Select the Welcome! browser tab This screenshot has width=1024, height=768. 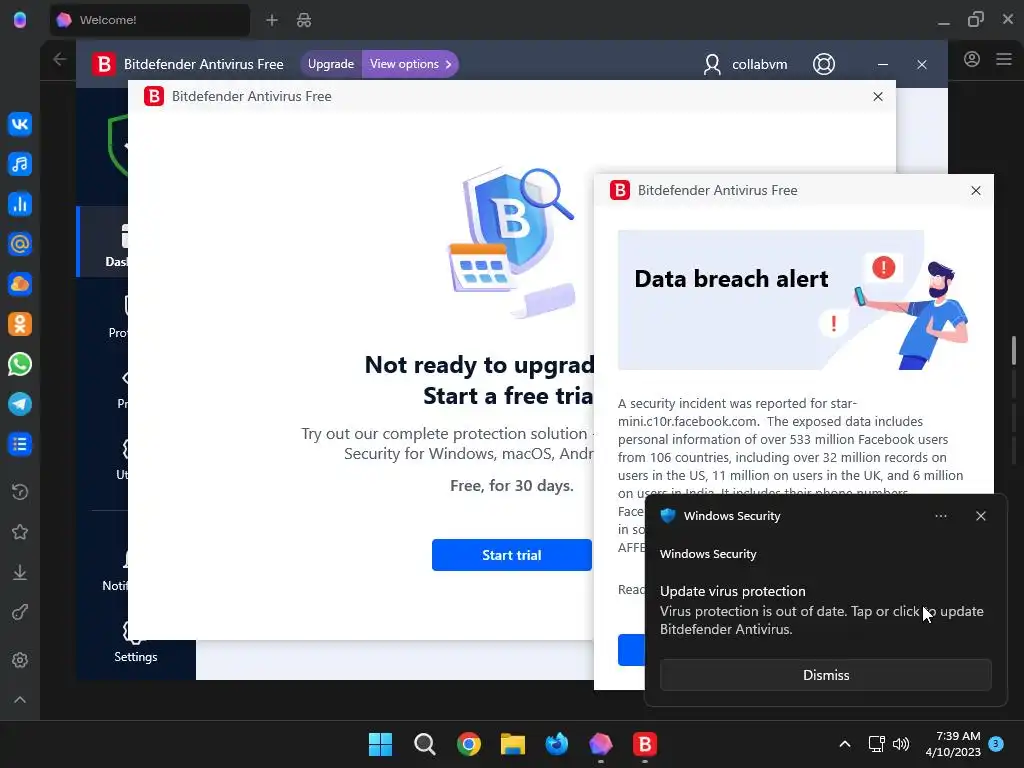click(150, 20)
